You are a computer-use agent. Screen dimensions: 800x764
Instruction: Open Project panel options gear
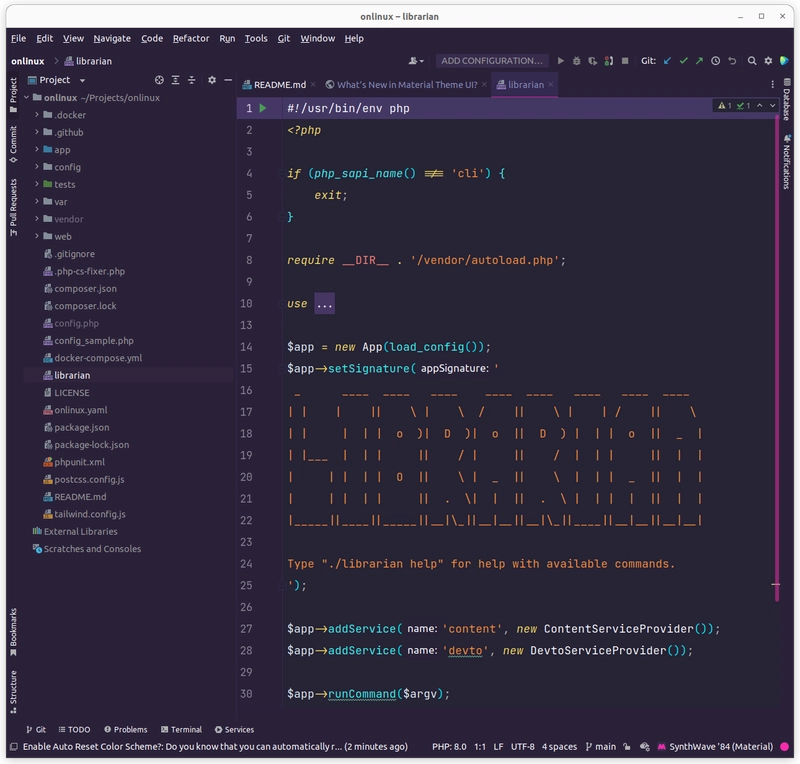(x=212, y=80)
